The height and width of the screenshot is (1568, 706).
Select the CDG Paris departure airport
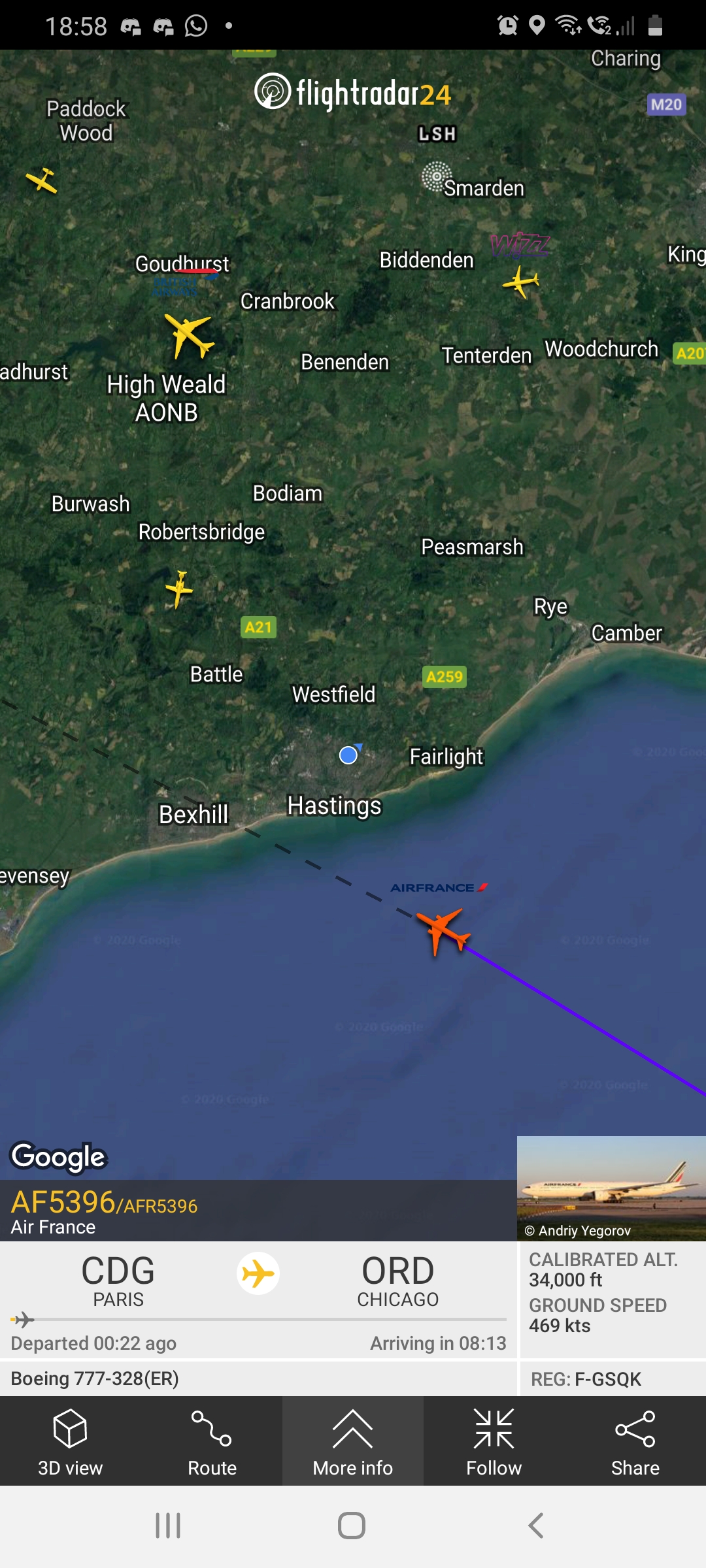[118, 1281]
